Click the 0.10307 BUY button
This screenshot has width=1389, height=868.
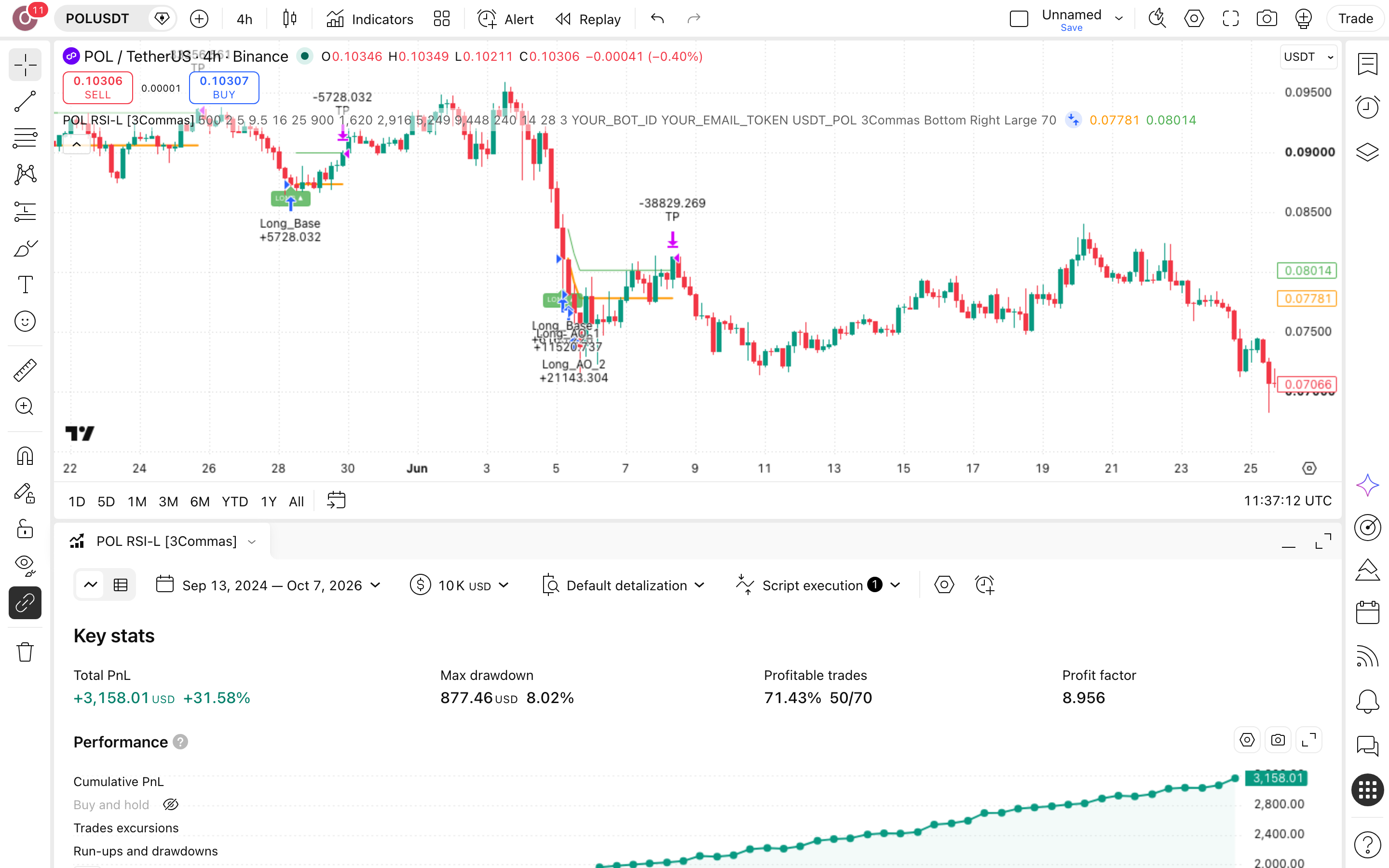(x=224, y=87)
